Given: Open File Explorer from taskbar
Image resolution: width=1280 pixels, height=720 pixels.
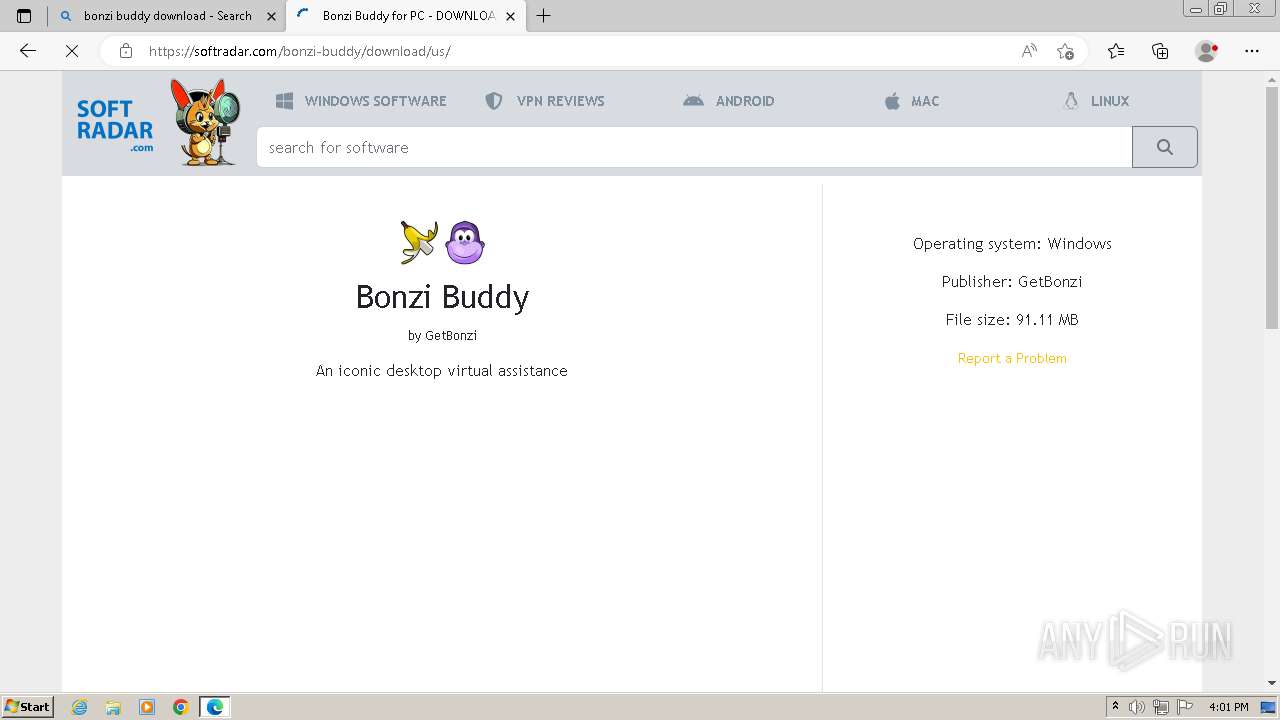Looking at the screenshot, I should [113, 707].
